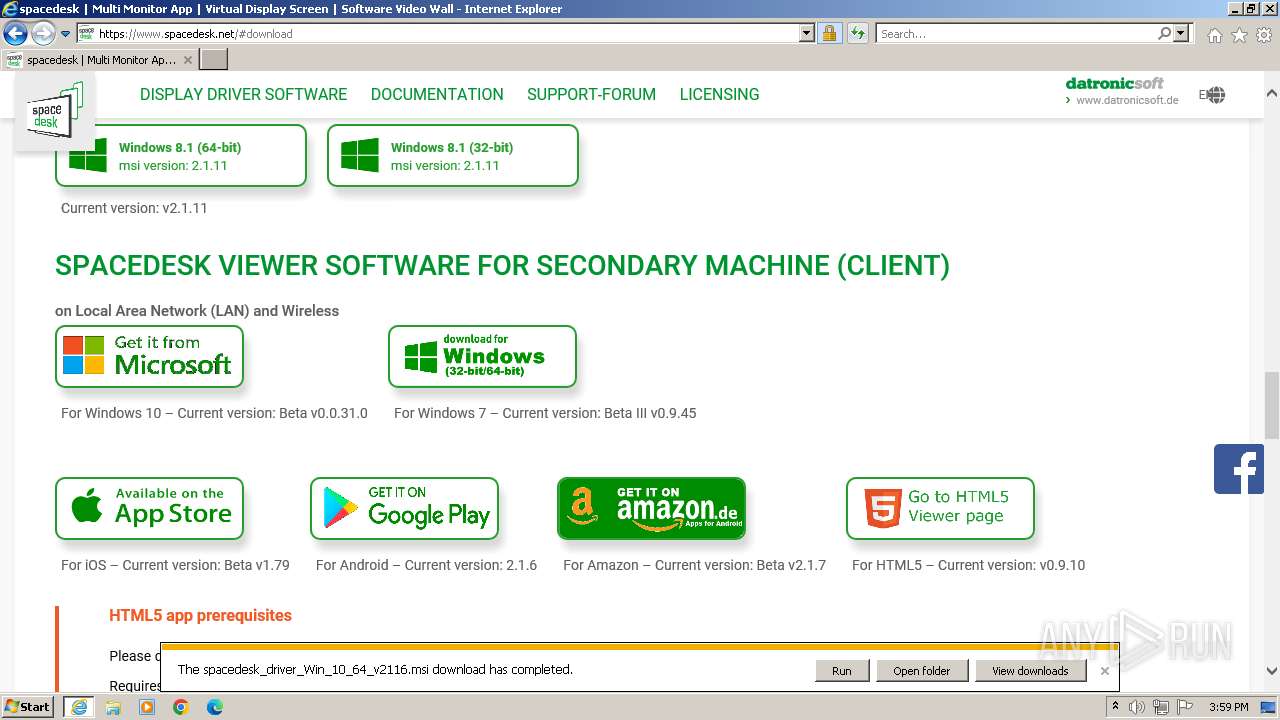Click the security lock icon in address bar
1280x720 pixels.
[x=829, y=34]
